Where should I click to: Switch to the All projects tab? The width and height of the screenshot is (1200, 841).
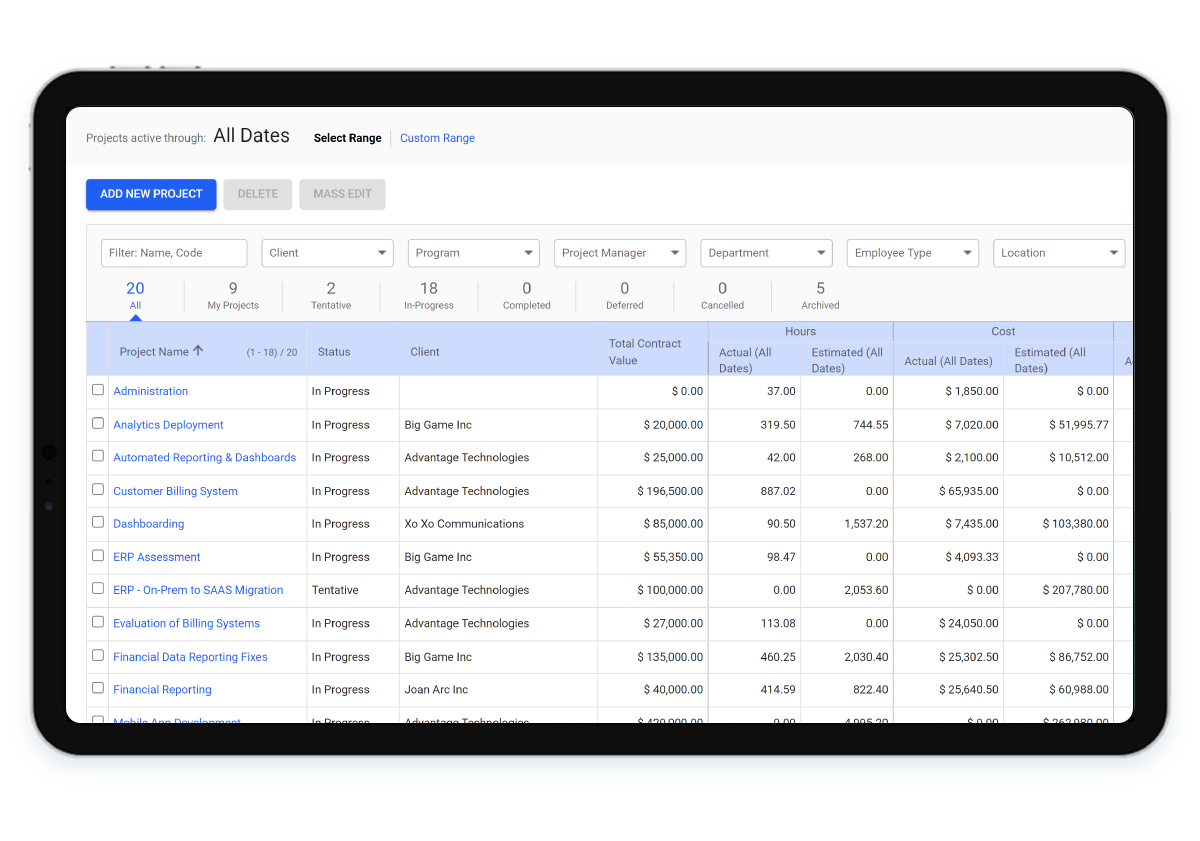click(x=135, y=296)
